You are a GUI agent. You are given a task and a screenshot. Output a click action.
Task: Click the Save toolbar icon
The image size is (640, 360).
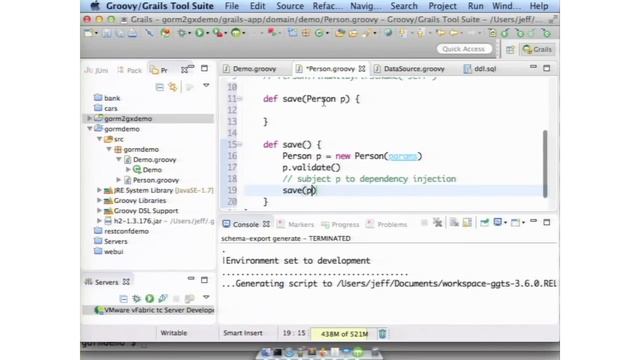(107, 33)
